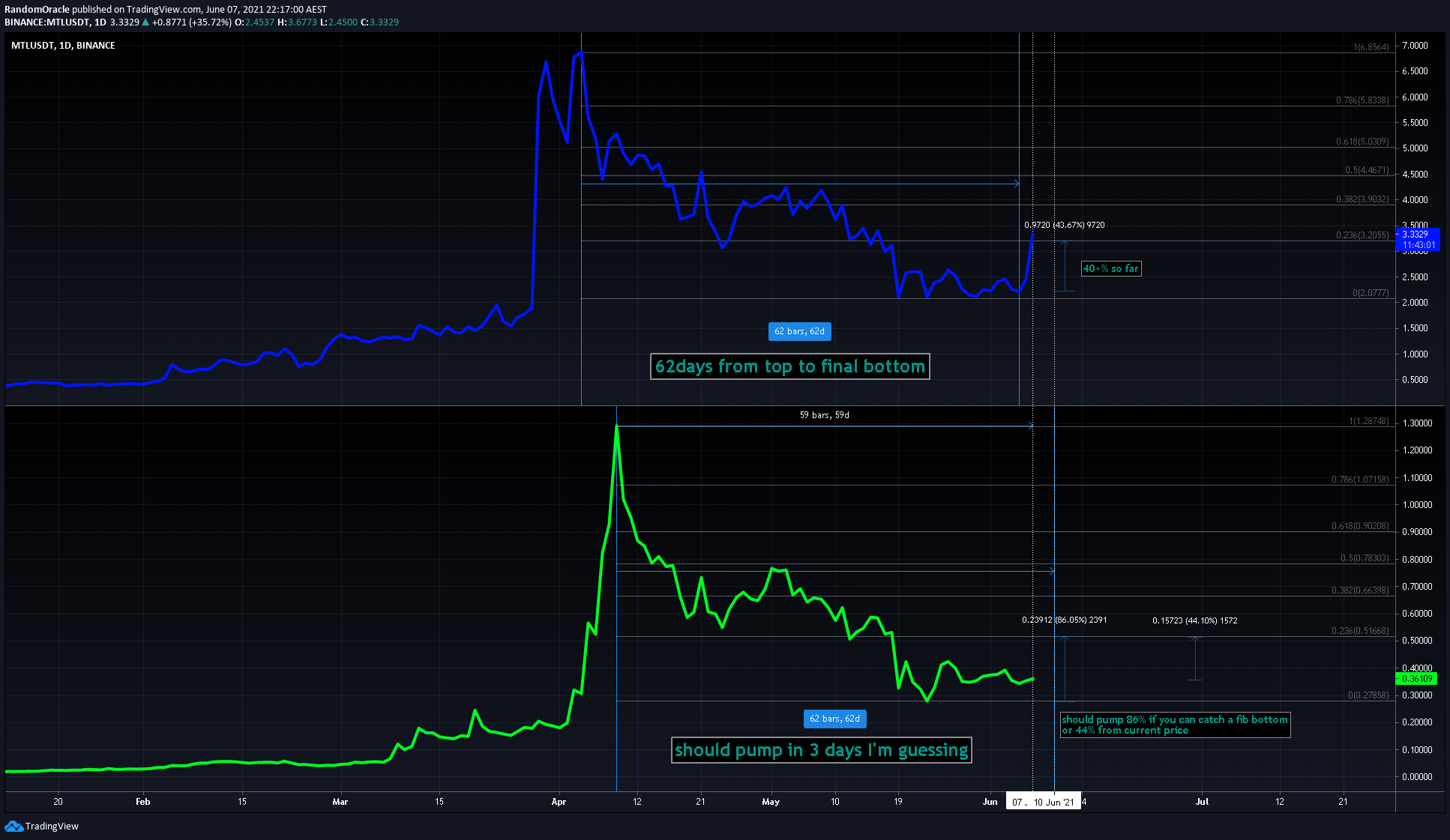Click the 0.618(5.0309) Fibonacci level label

point(1362,142)
